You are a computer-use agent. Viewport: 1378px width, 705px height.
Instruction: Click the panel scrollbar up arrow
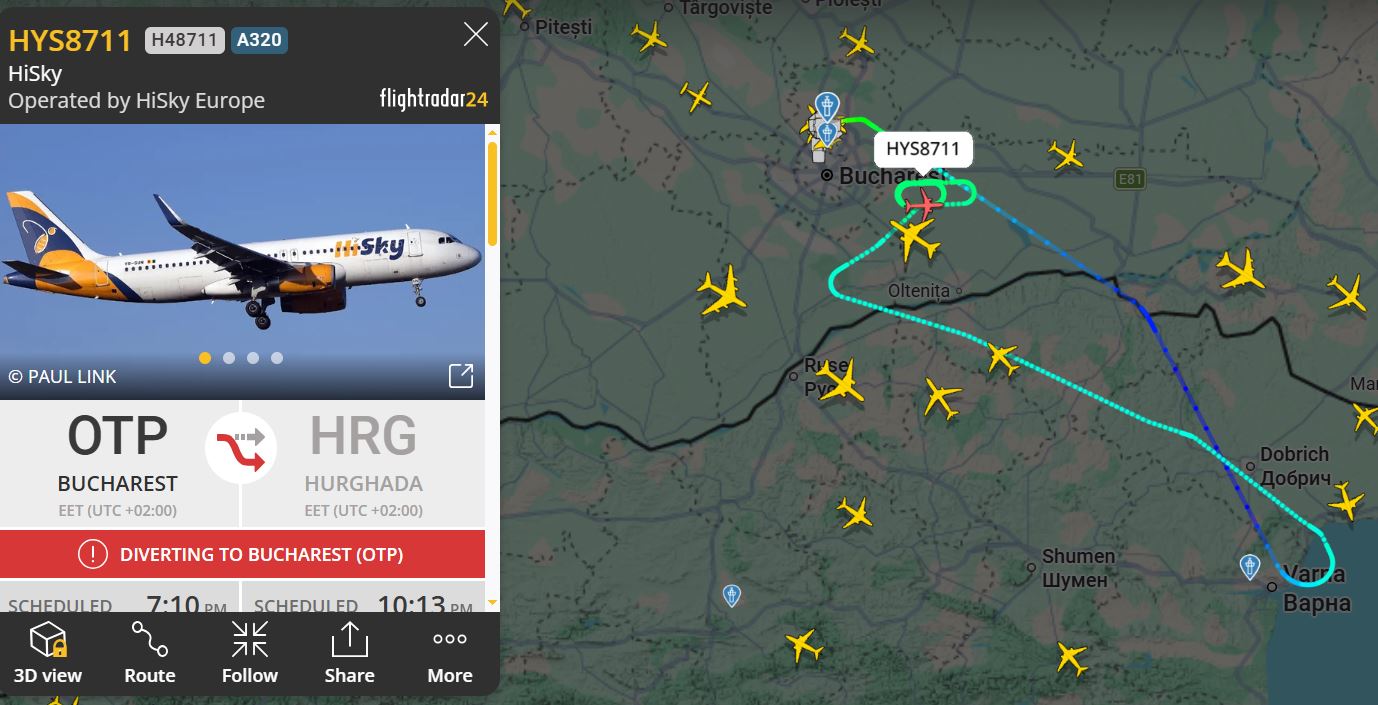(x=492, y=132)
